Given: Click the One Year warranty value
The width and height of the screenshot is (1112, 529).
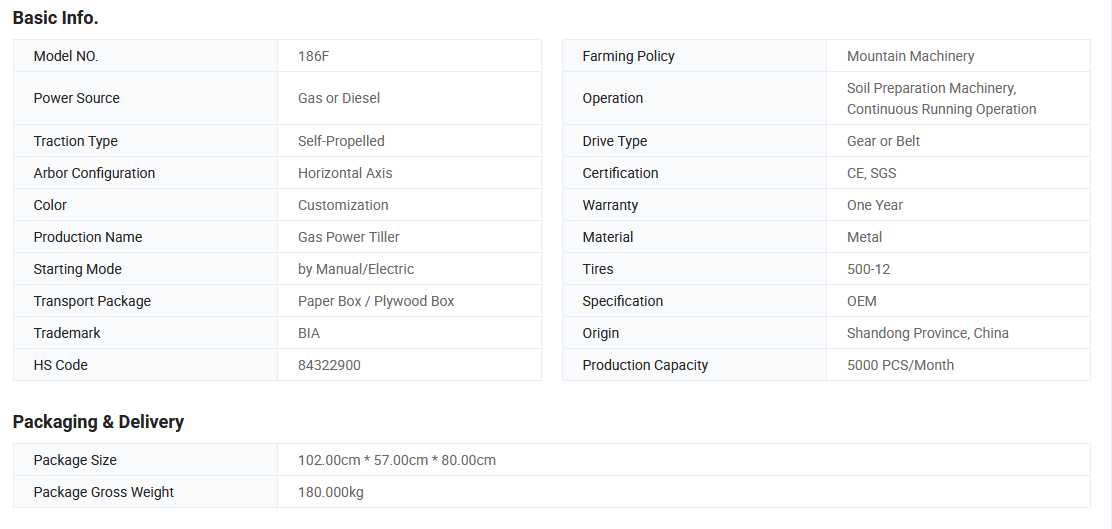Looking at the screenshot, I should [x=875, y=205].
